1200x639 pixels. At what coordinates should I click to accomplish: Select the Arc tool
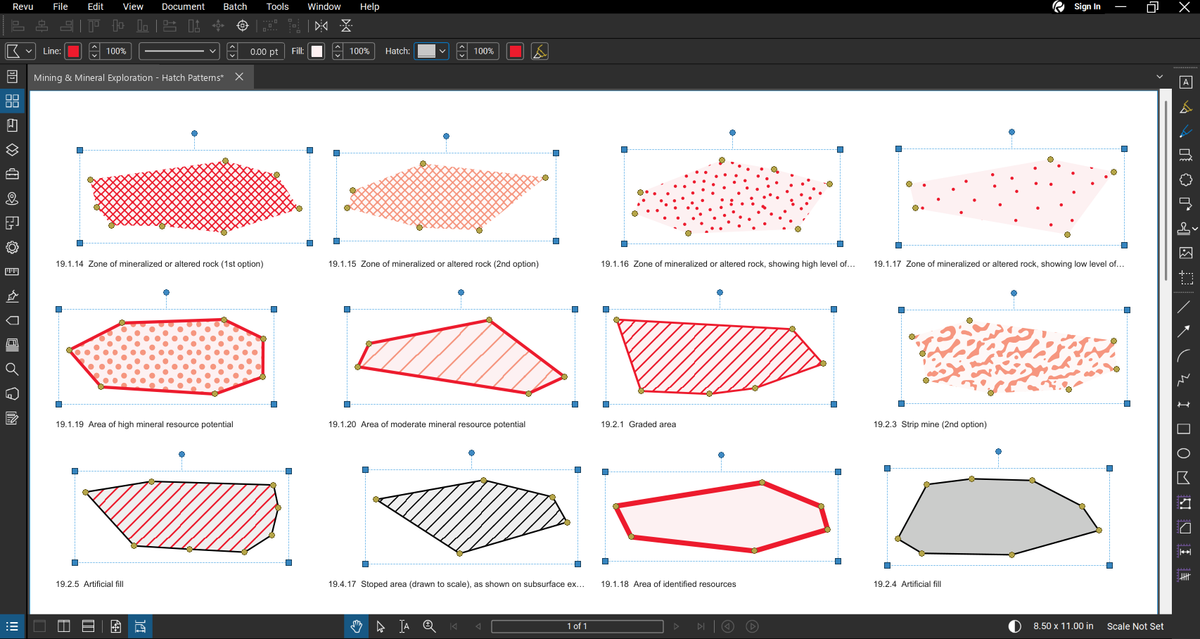click(x=1185, y=355)
